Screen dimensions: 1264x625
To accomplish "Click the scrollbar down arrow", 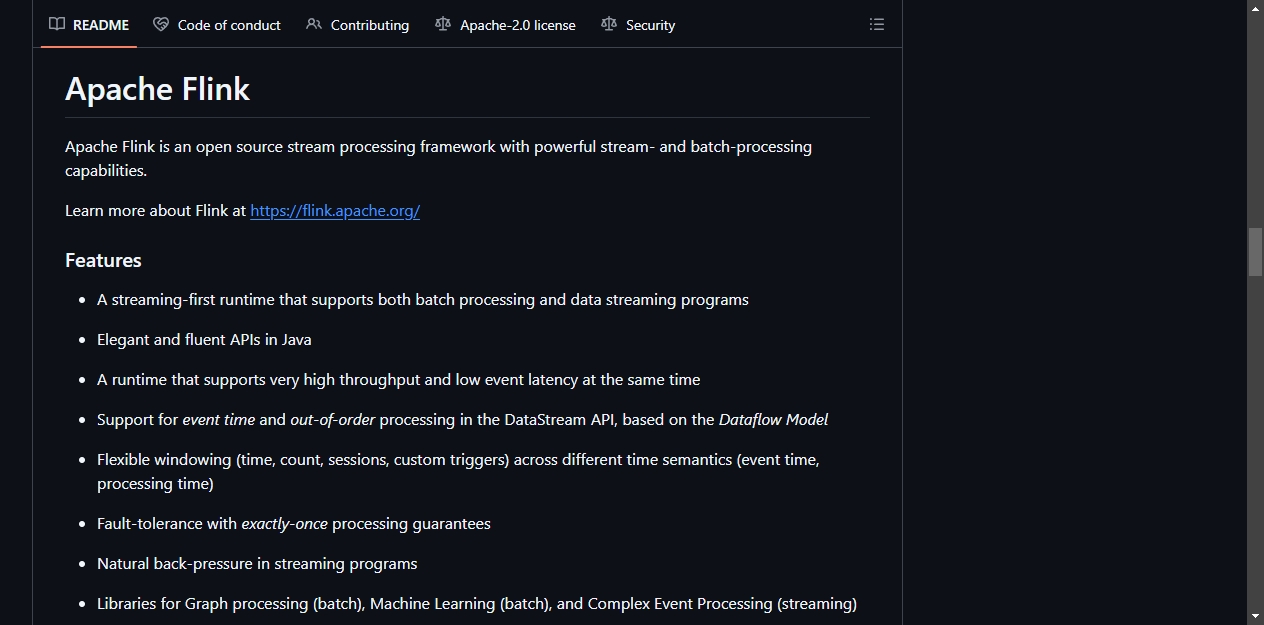I will pos(1255,616).
